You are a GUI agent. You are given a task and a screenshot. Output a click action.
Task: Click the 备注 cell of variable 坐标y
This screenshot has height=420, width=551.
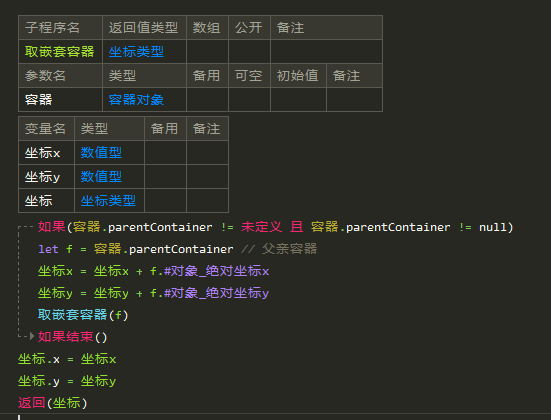pyautogui.click(x=208, y=177)
